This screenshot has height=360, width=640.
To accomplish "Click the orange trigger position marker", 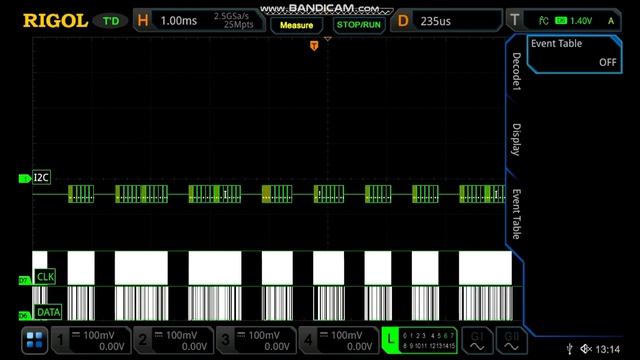I will [314, 45].
